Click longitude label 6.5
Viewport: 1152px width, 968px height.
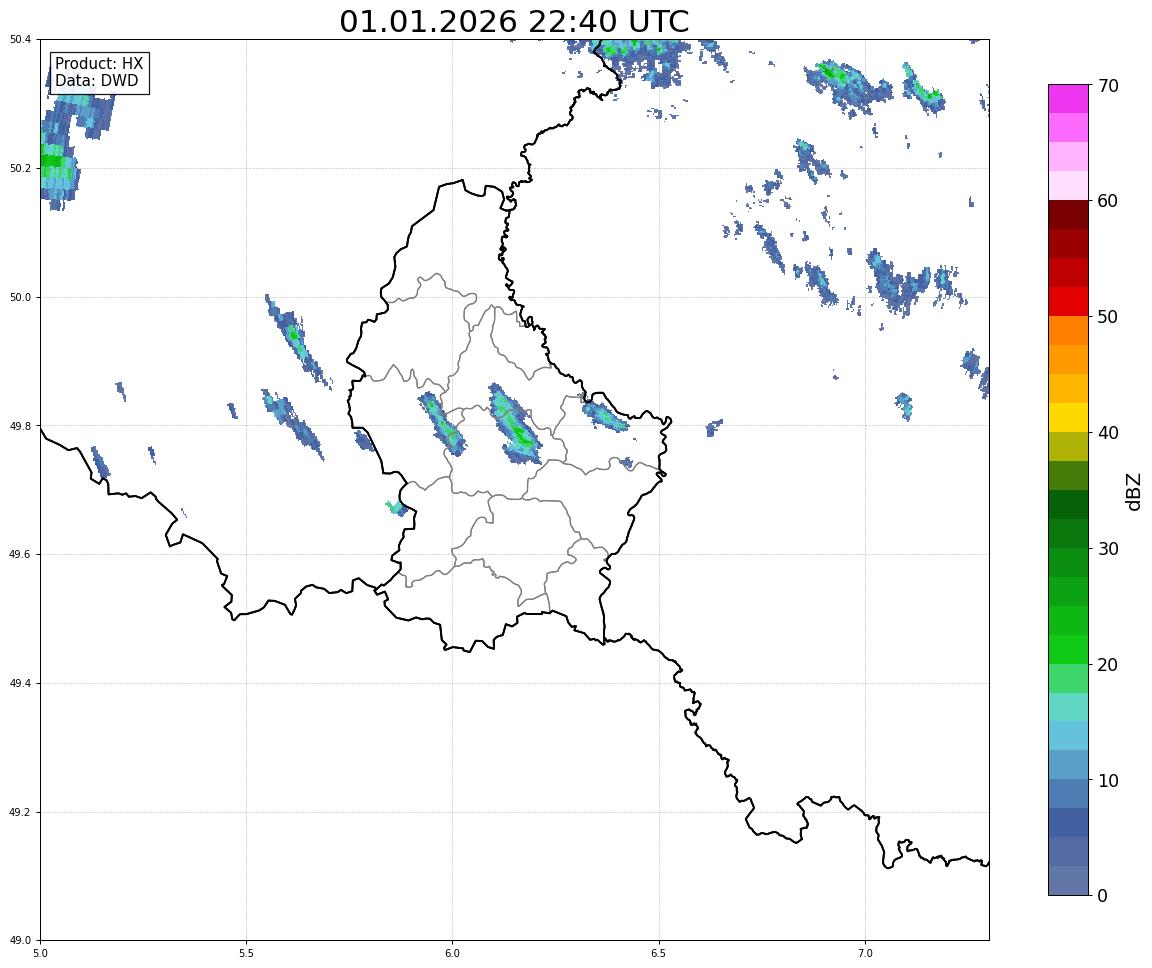[x=659, y=953]
